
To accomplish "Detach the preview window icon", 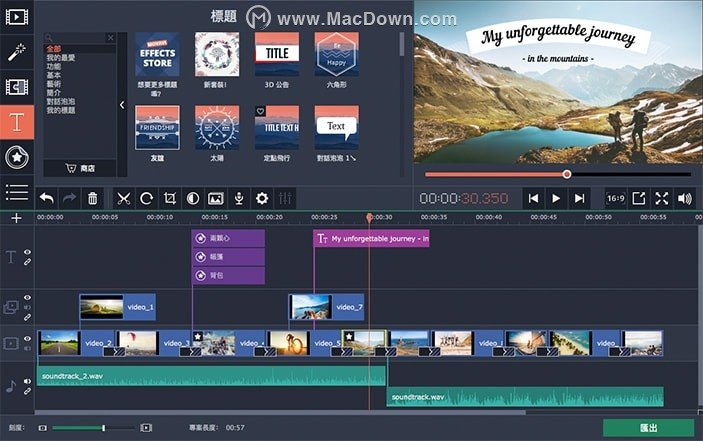I will 638,198.
